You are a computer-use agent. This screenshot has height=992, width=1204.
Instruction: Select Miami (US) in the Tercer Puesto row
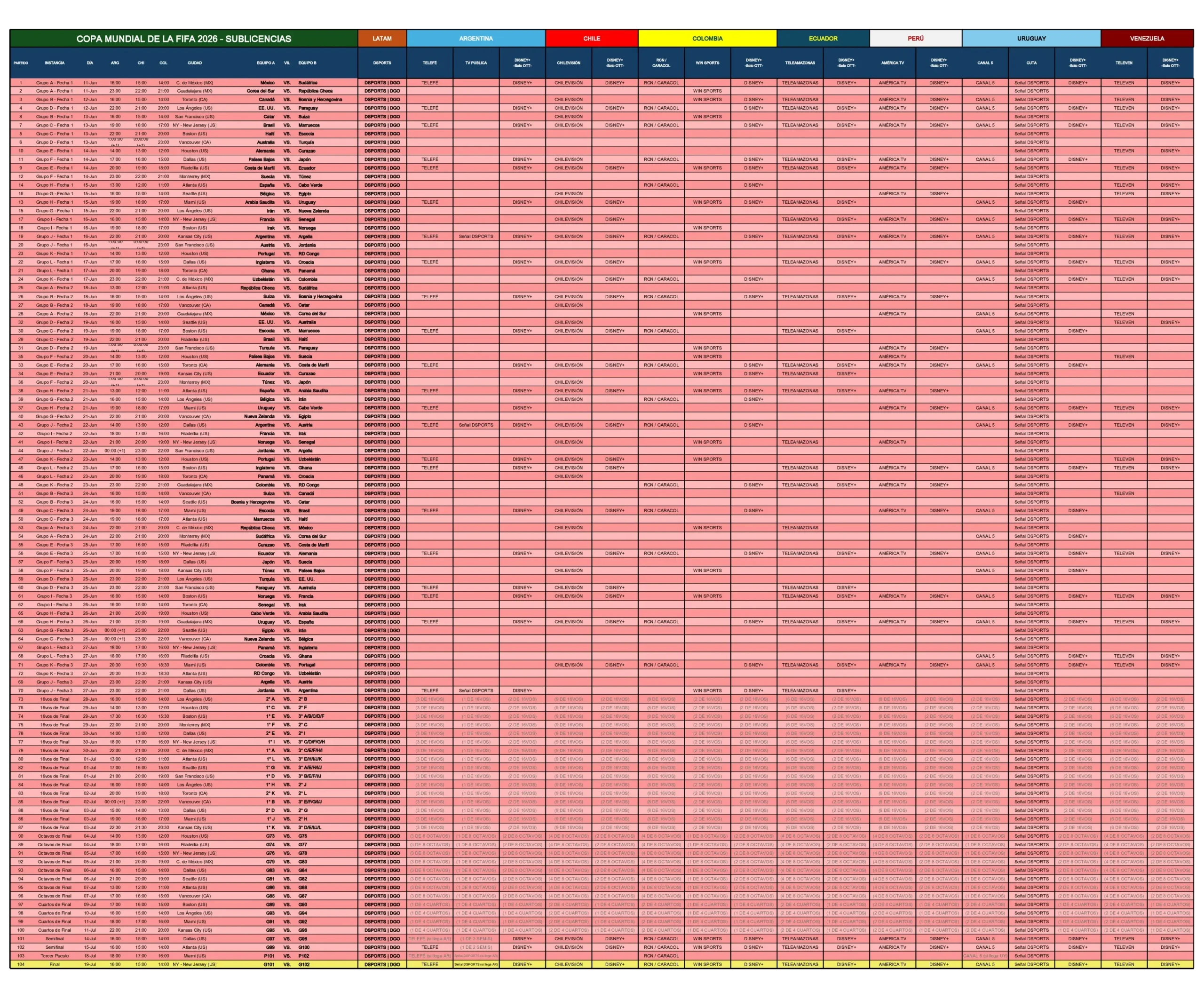tap(195, 955)
